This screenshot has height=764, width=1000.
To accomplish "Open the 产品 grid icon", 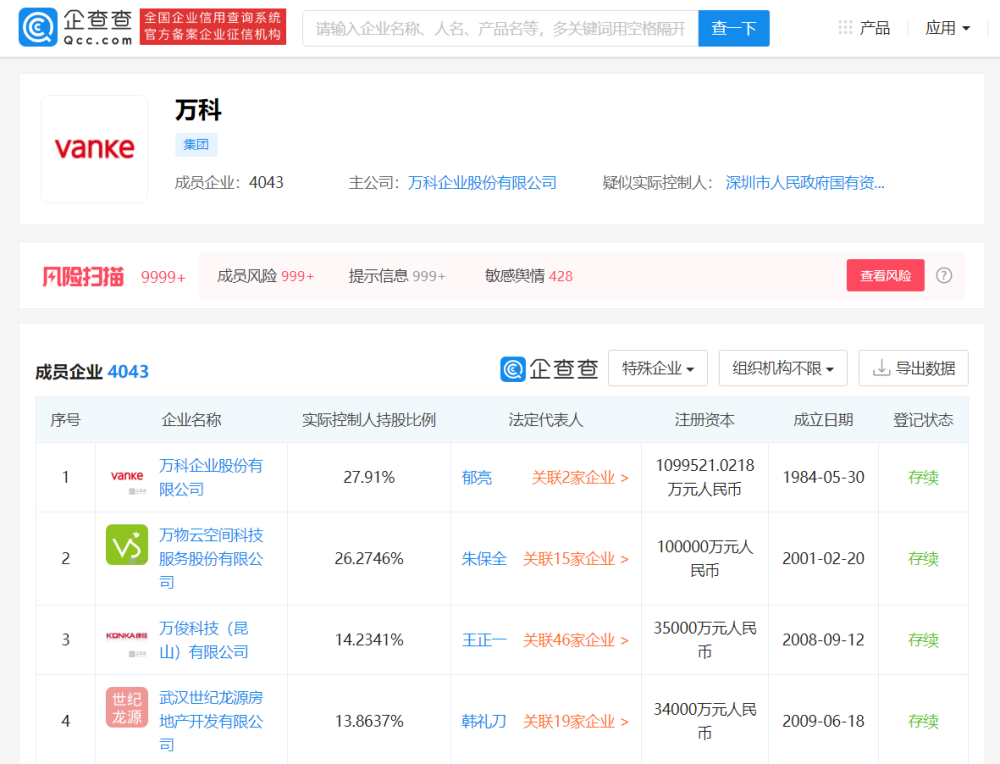I will click(x=845, y=27).
